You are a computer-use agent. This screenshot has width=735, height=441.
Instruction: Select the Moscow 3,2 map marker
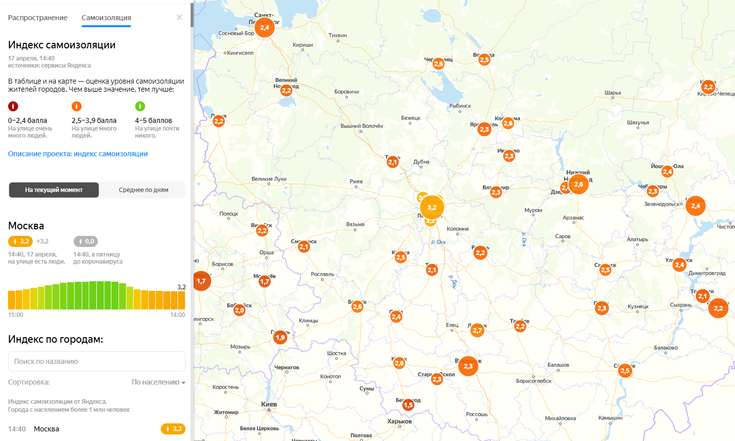coord(432,207)
